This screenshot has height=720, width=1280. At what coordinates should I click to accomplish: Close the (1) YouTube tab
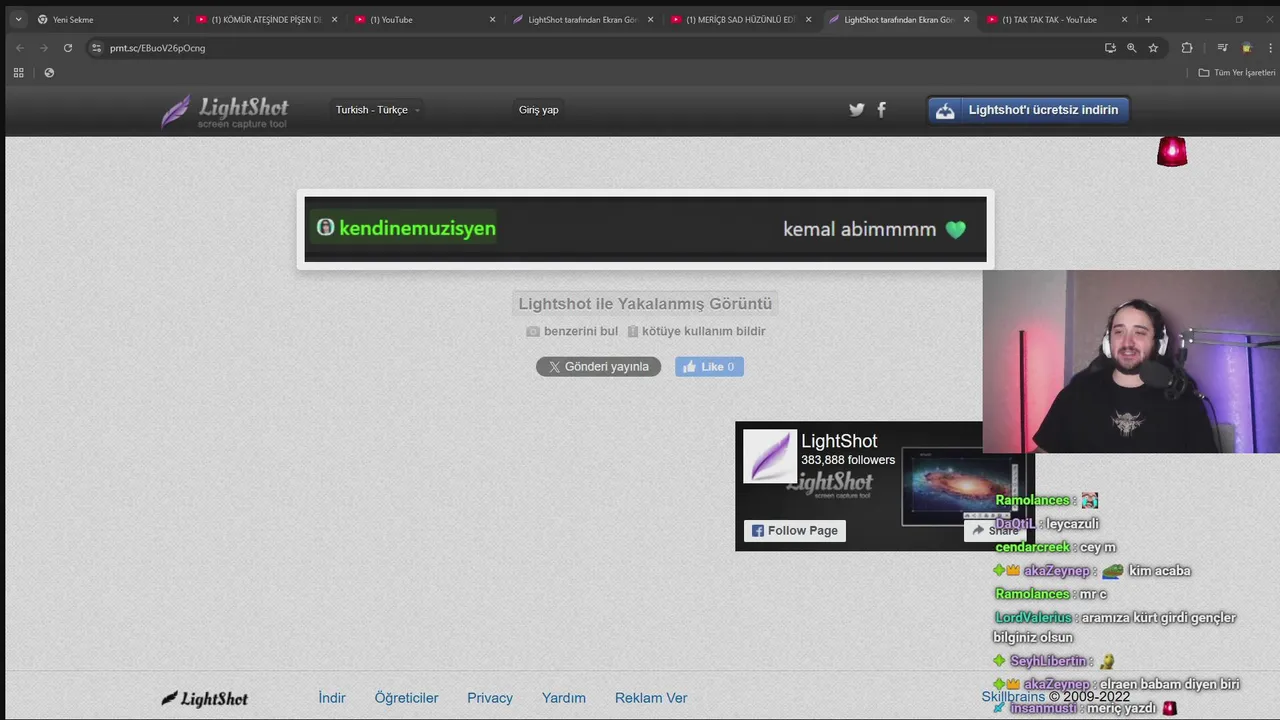492,19
